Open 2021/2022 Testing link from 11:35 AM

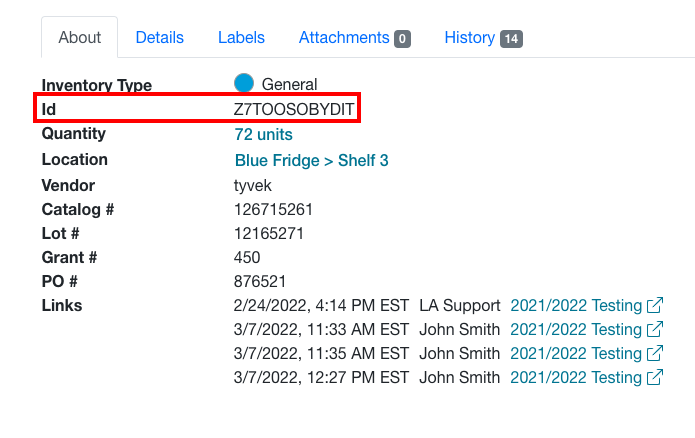(x=575, y=353)
